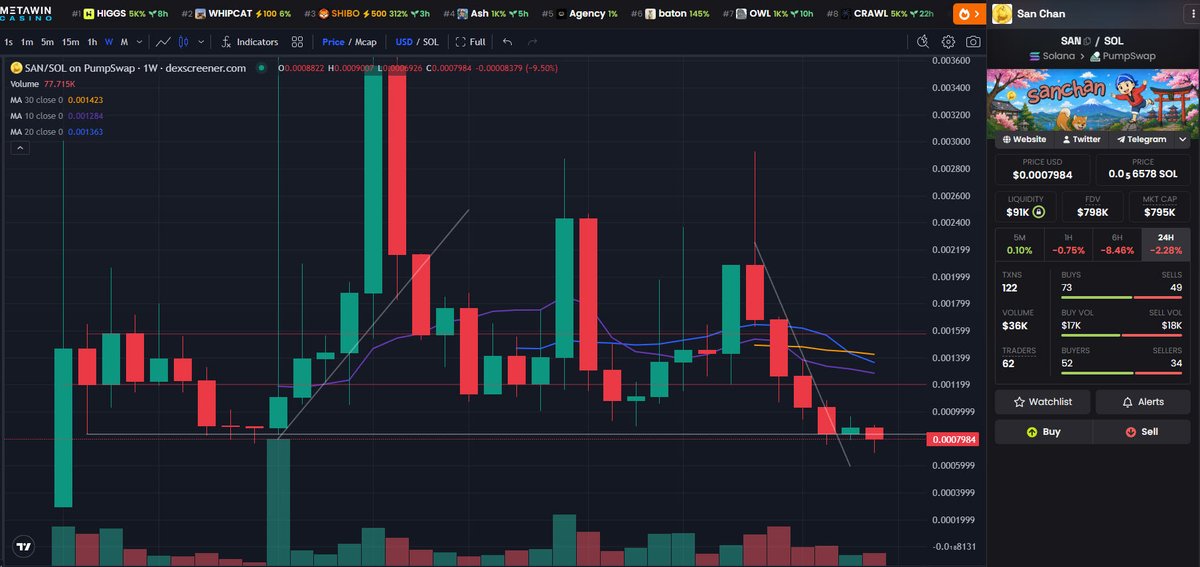Screen dimensions: 1200x567
Task: Enter Full screen chart mode
Action: click(x=470, y=42)
